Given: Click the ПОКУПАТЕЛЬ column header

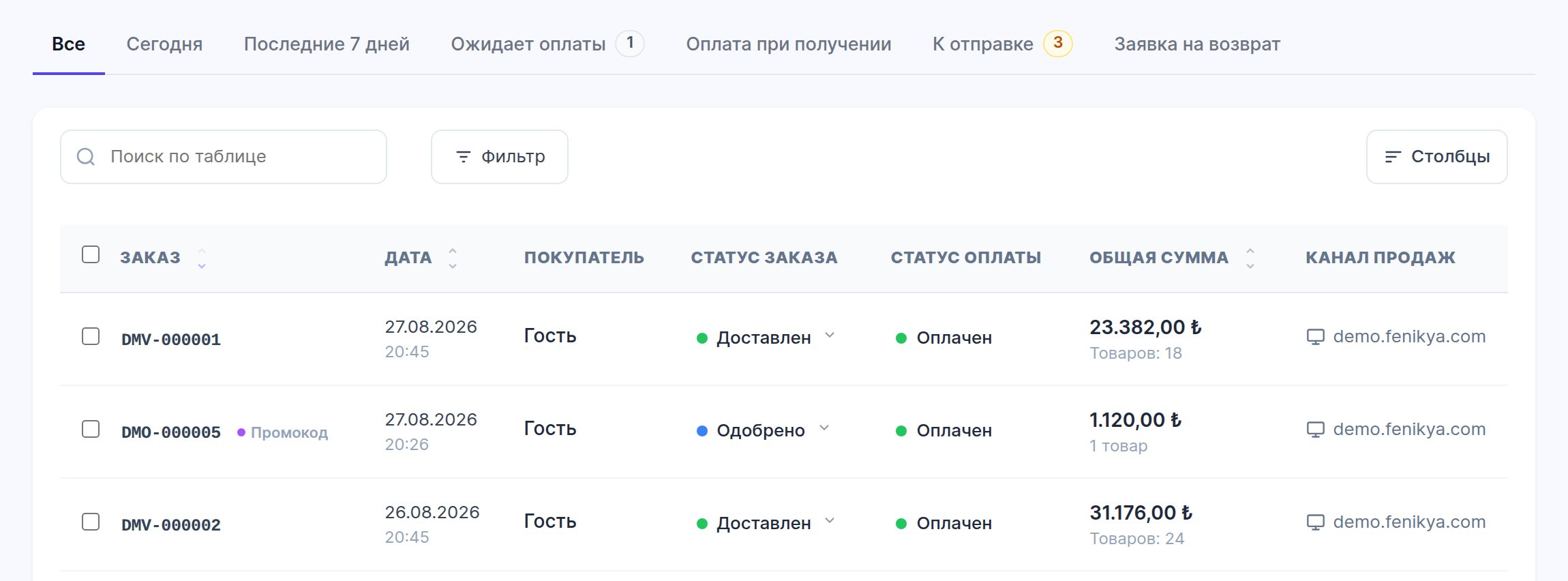Looking at the screenshot, I should coord(584,258).
